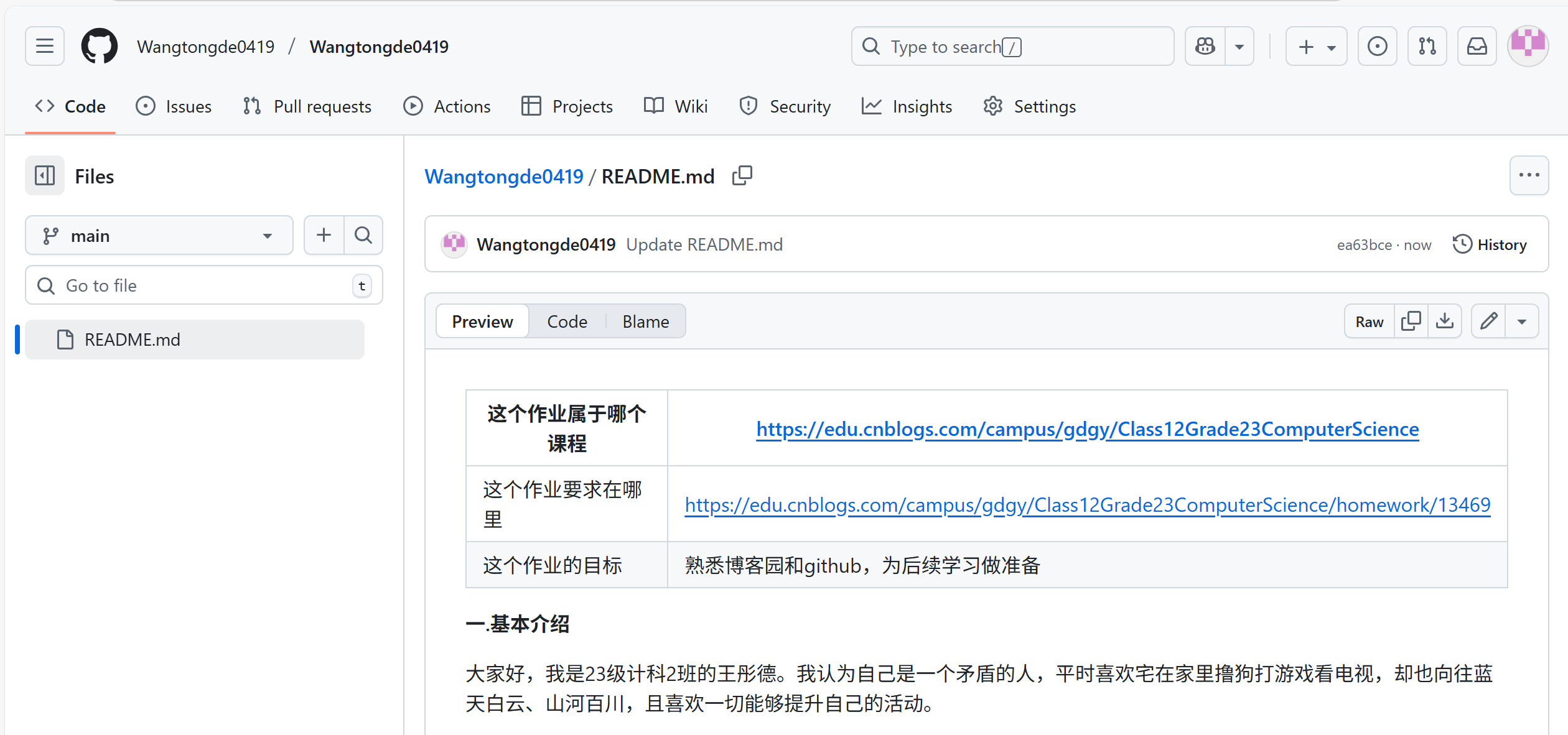Expand the main branch dropdown
1568x735 pixels.
tap(159, 236)
